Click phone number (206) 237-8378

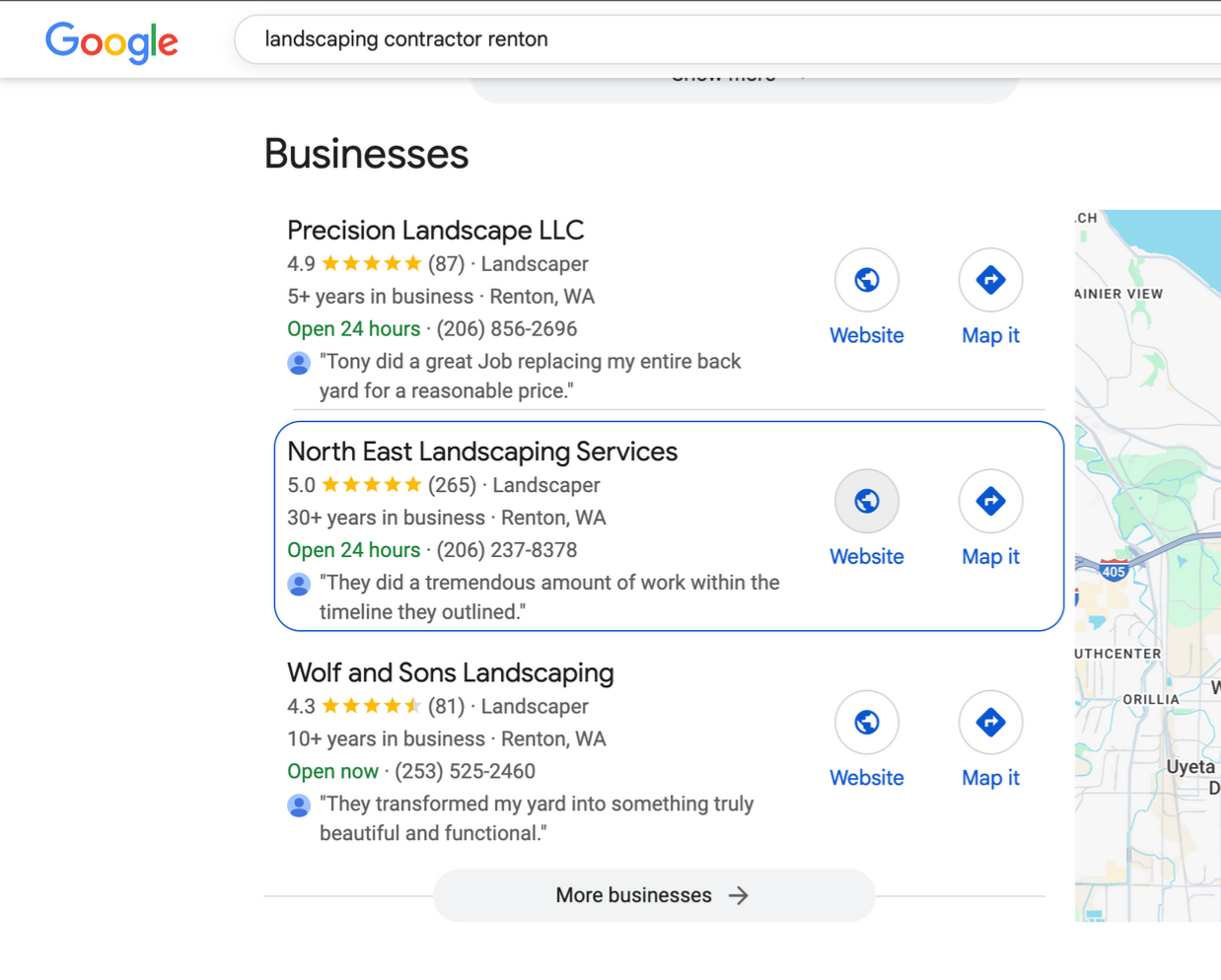[507, 550]
